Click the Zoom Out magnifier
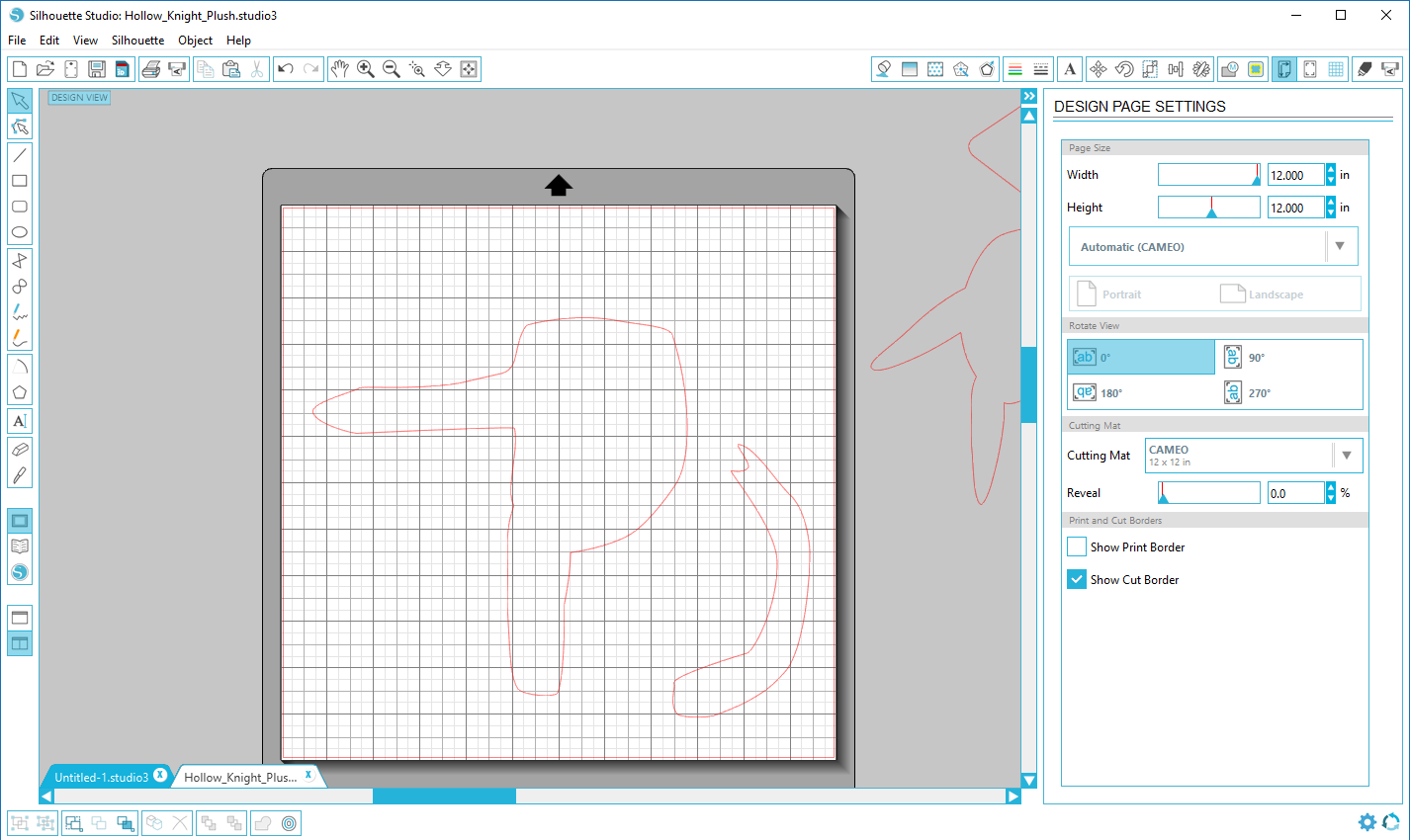This screenshot has width=1410, height=840. (x=391, y=69)
